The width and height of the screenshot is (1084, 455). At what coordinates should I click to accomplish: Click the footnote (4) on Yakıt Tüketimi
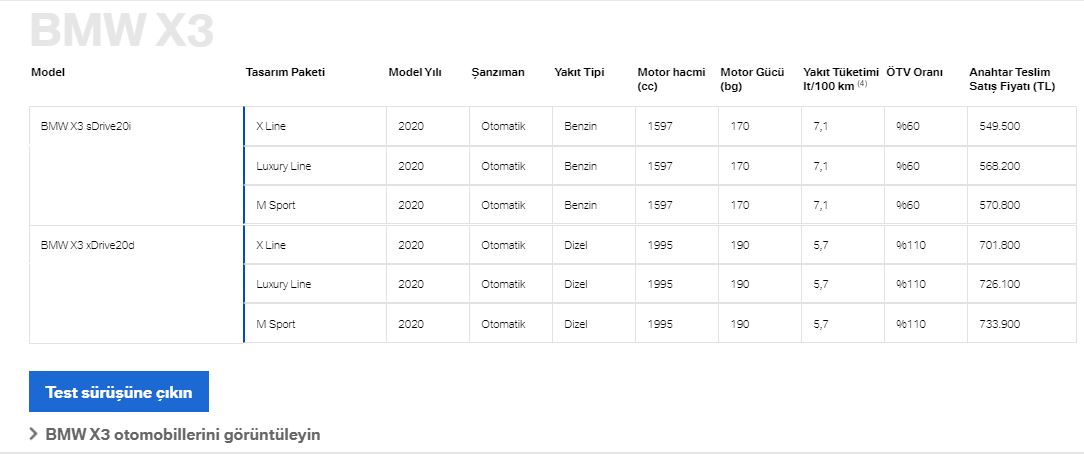[x=862, y=84]
